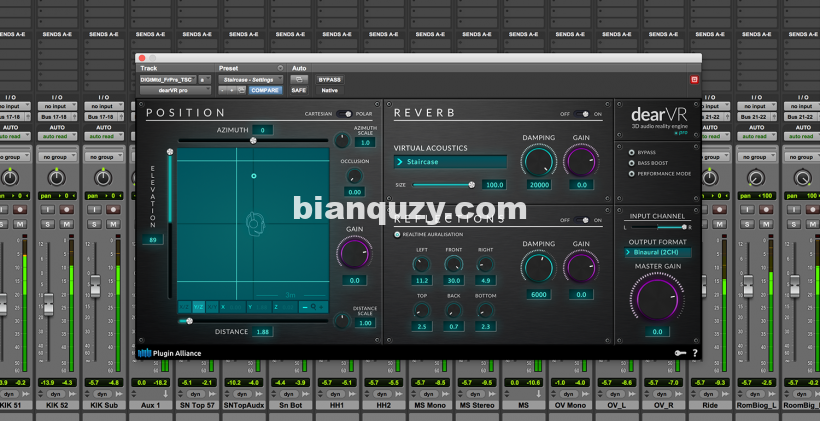Viewport: 820px width, 421px height.
Task: Record-enable the KIK Sub track
Action: (113, 209)
